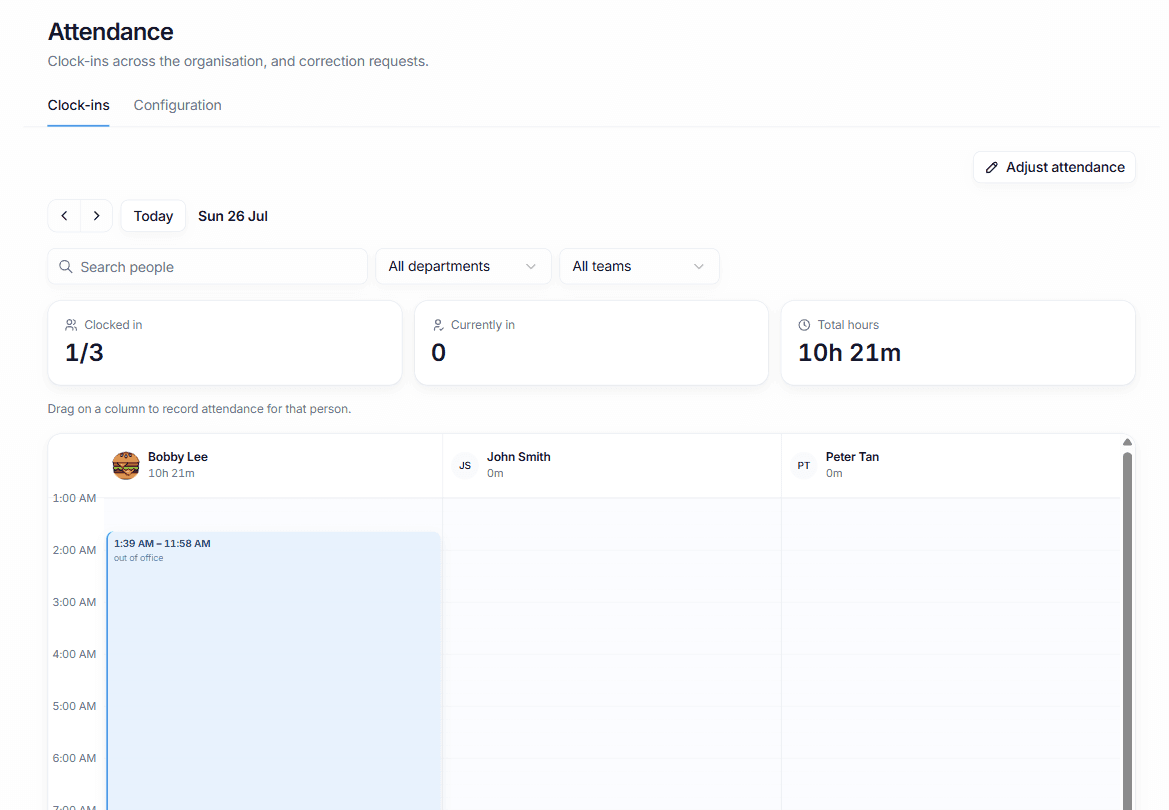Open the All teams dropdown
Image resolution: width=1169 pixels, height=810 pixels.
[639, 266]
